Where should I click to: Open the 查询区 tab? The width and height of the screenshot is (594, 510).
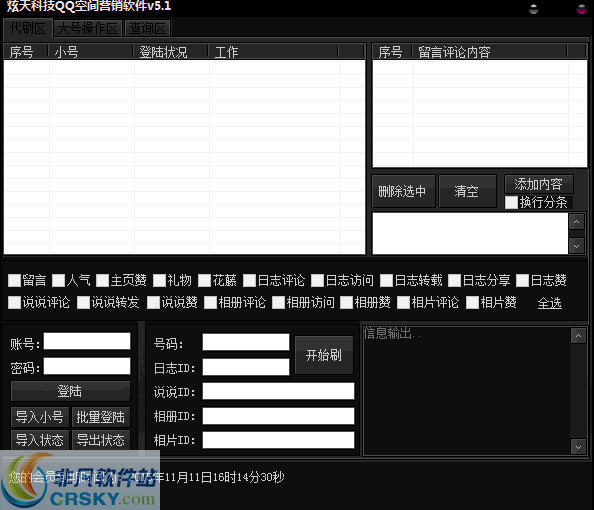[147, 28]
